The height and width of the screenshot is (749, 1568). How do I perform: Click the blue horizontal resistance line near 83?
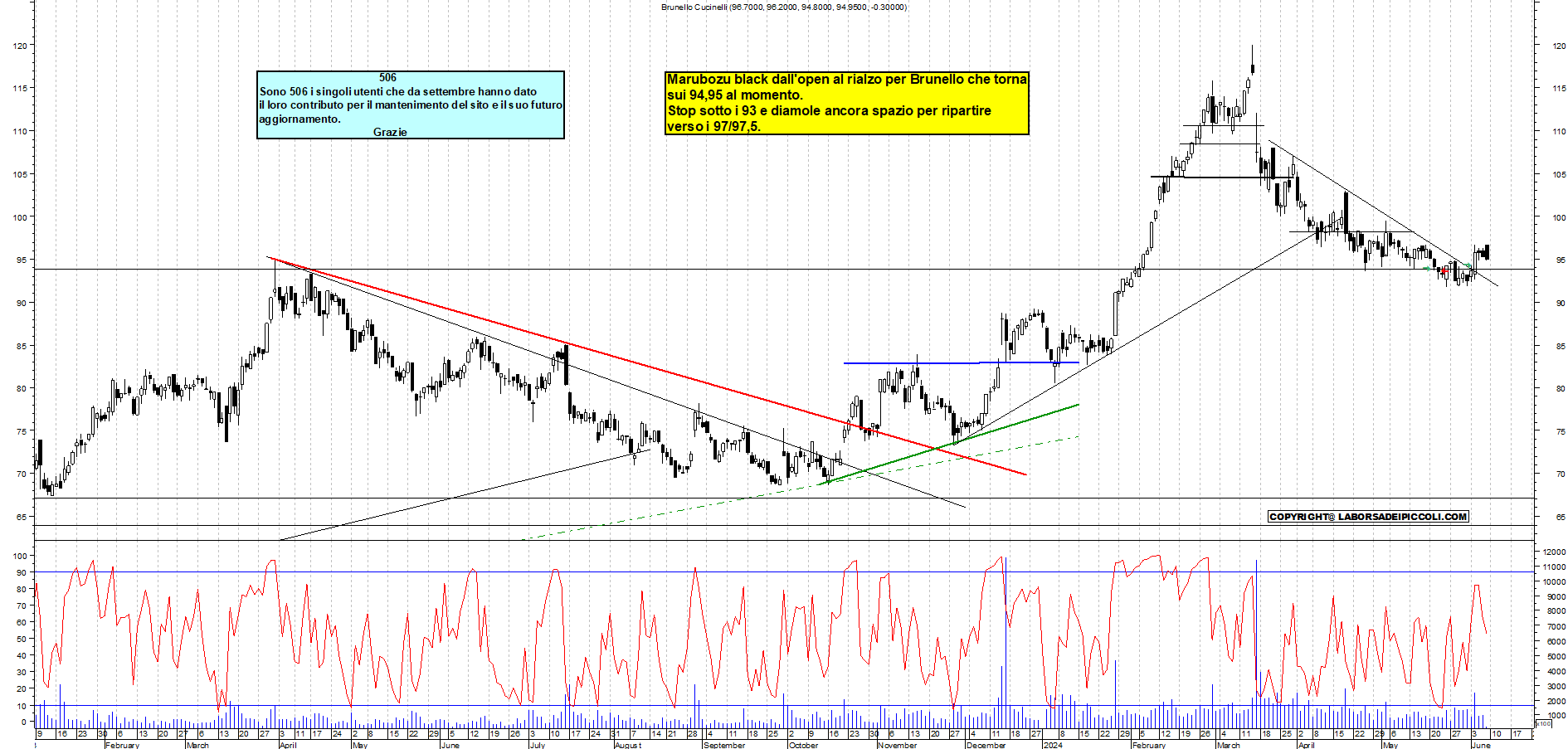click(x=961, y=362)
